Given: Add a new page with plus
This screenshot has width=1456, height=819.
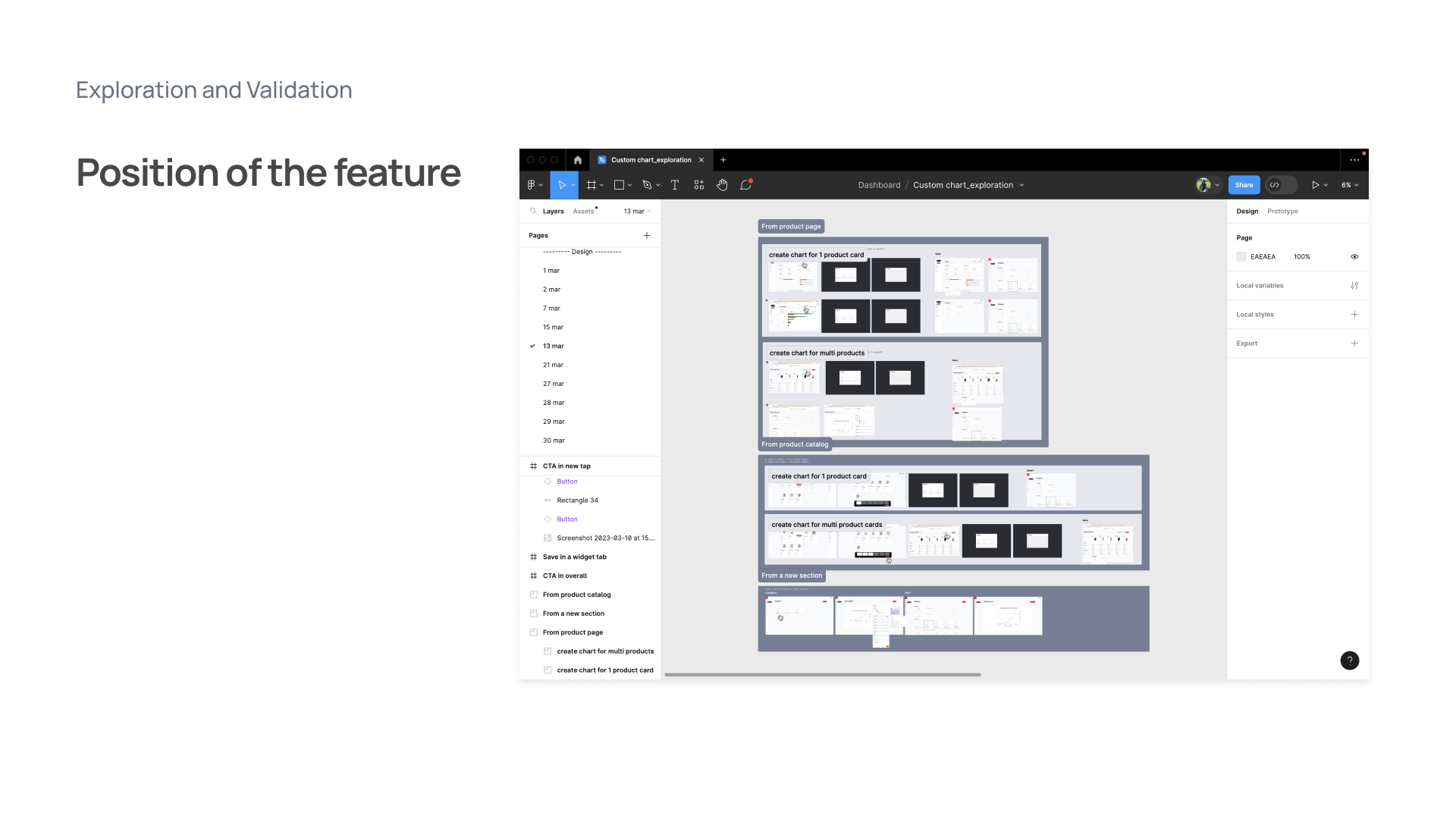Looking at the screenshot, I should click(647, 236).
